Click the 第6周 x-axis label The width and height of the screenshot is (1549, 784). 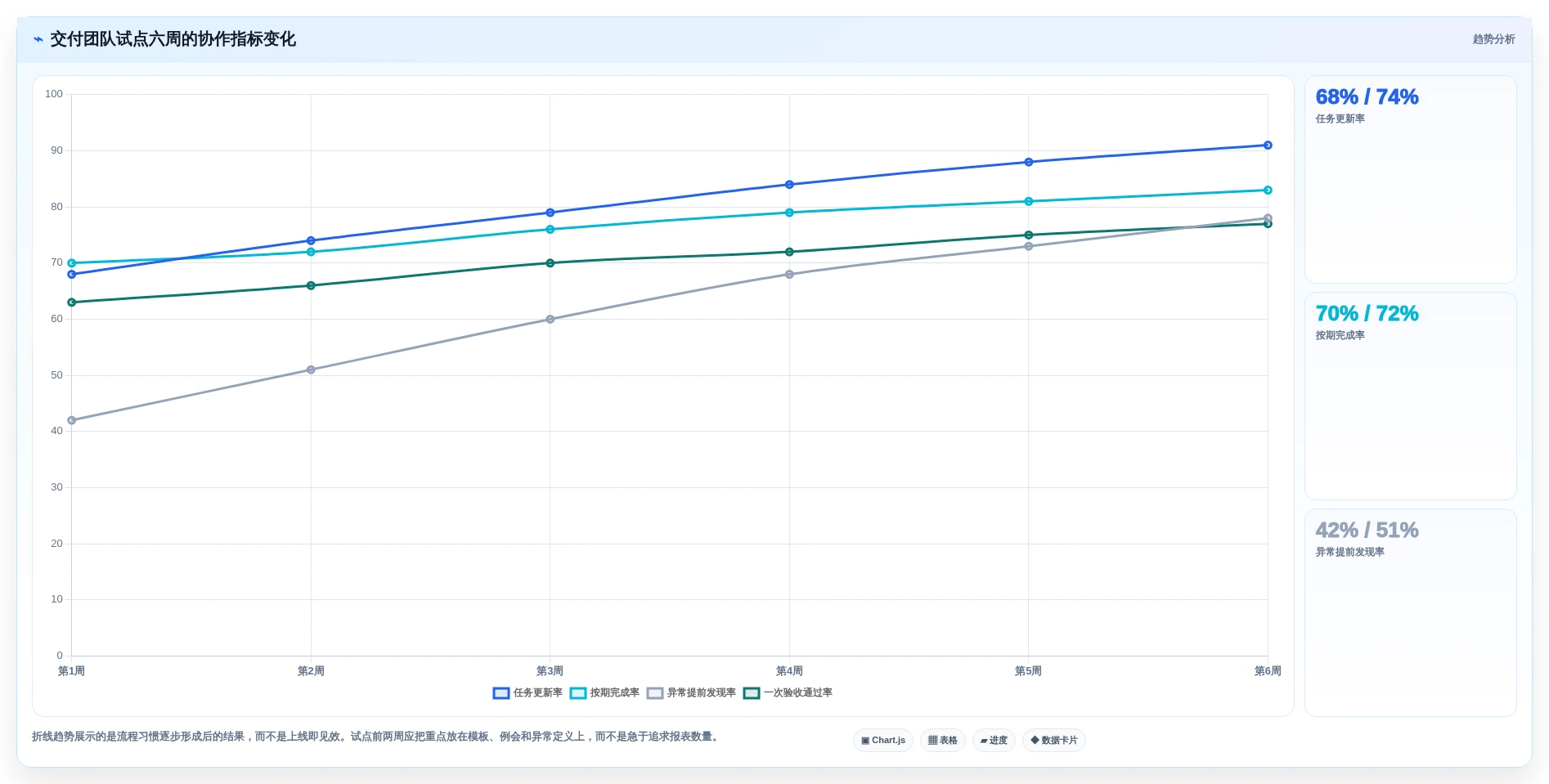1268,671
